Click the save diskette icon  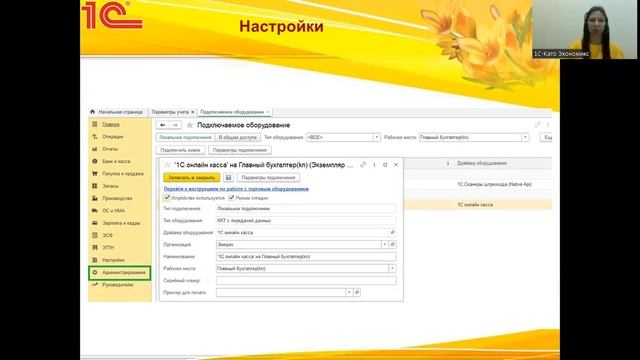pos(228,178)
